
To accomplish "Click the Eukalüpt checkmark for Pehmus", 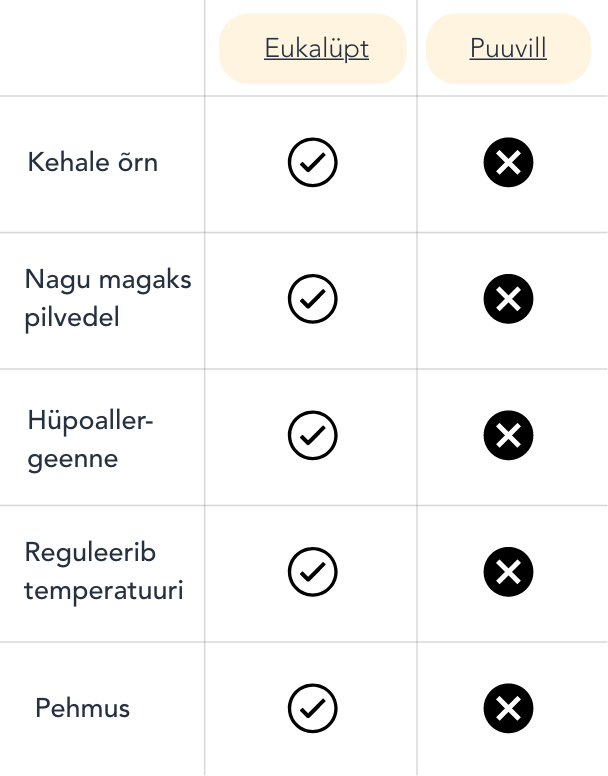I will pos(313,708).
